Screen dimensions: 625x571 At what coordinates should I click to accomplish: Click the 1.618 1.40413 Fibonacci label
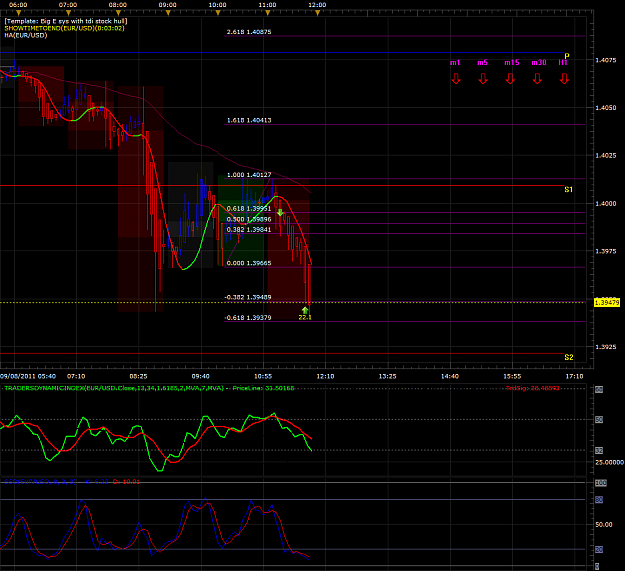[x=249, y=120]
